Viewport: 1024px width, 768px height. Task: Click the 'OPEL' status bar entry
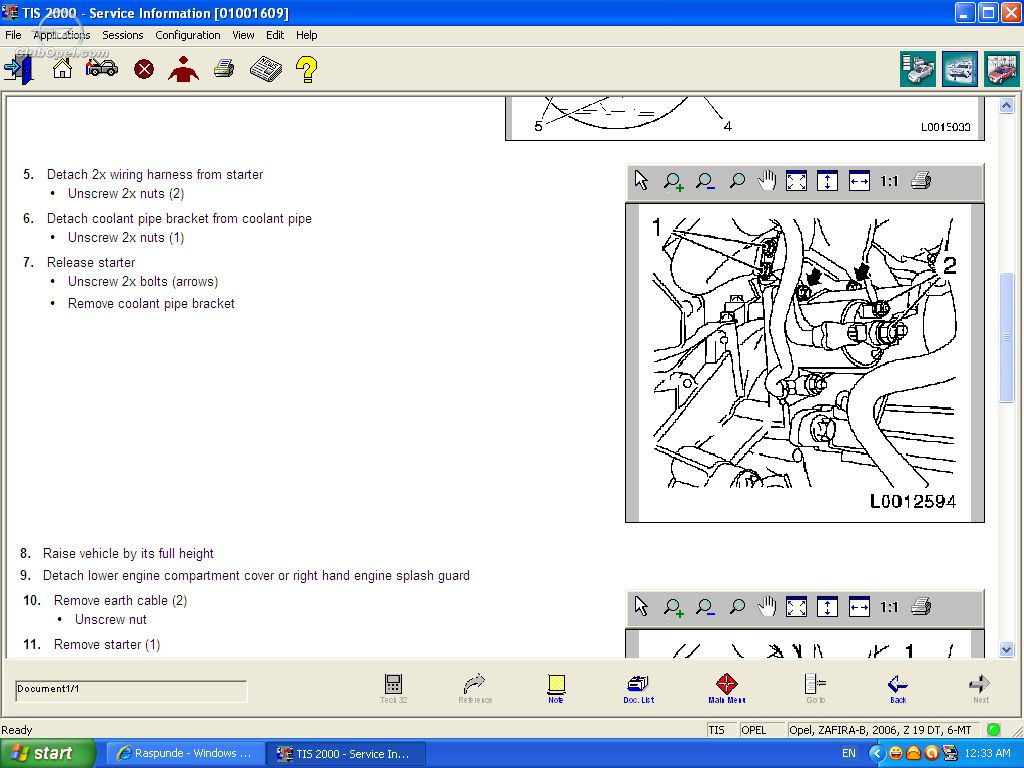tap(754, 729)
